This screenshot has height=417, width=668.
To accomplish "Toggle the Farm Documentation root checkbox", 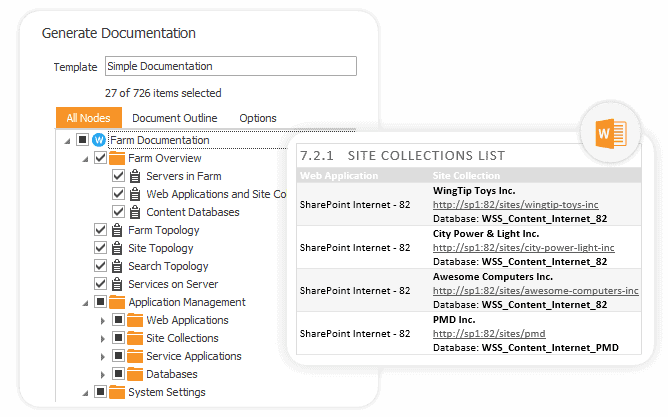I will pyautogui.click(x=82, y=139).
